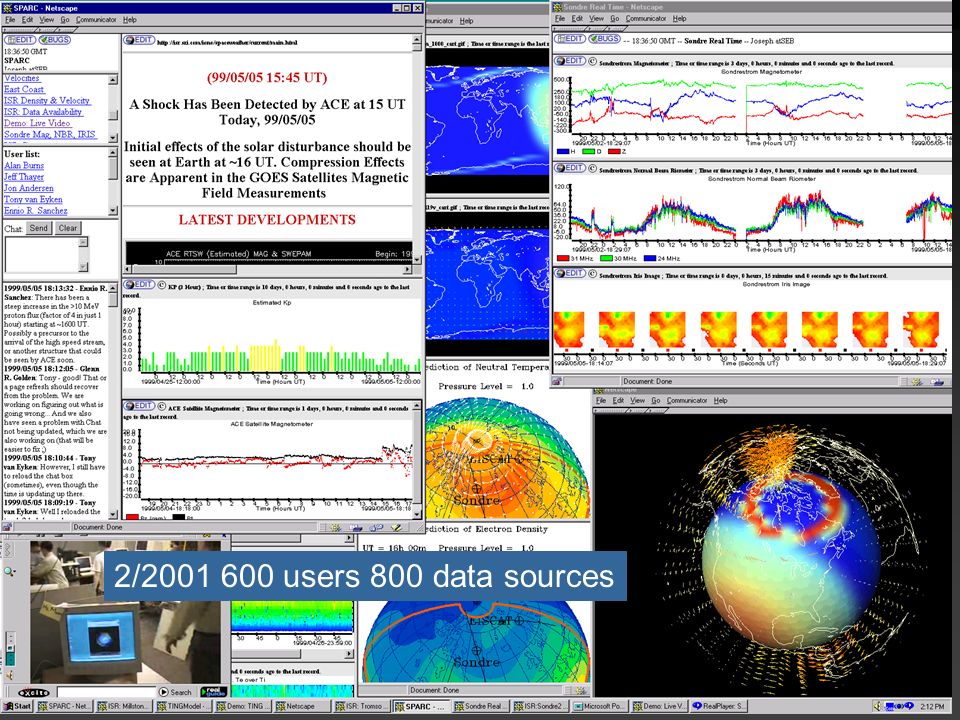Open the Velocities link in SPARC sidebar
This screenshot has width=960, height=720.
[22, 78]
